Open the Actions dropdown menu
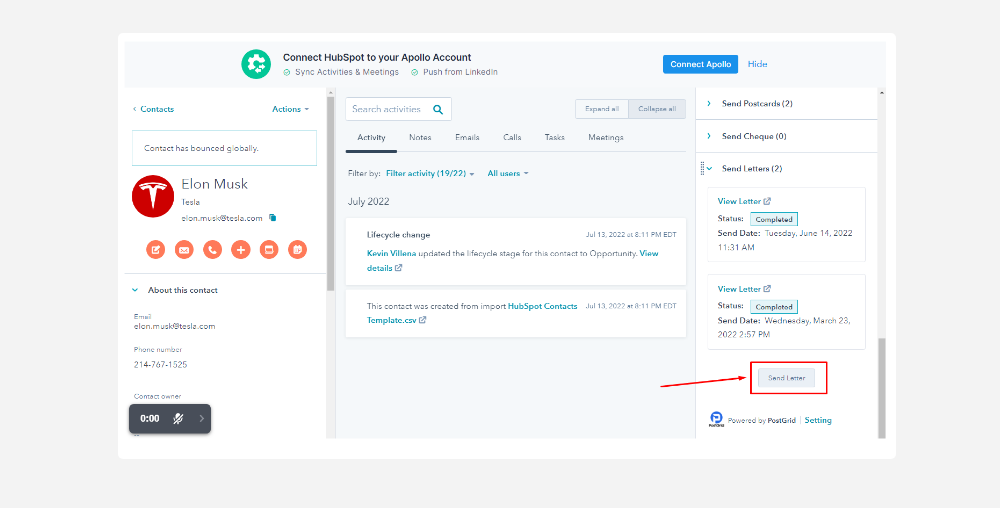Screen dimensions: 1000x508 click(x=290, y=109)
